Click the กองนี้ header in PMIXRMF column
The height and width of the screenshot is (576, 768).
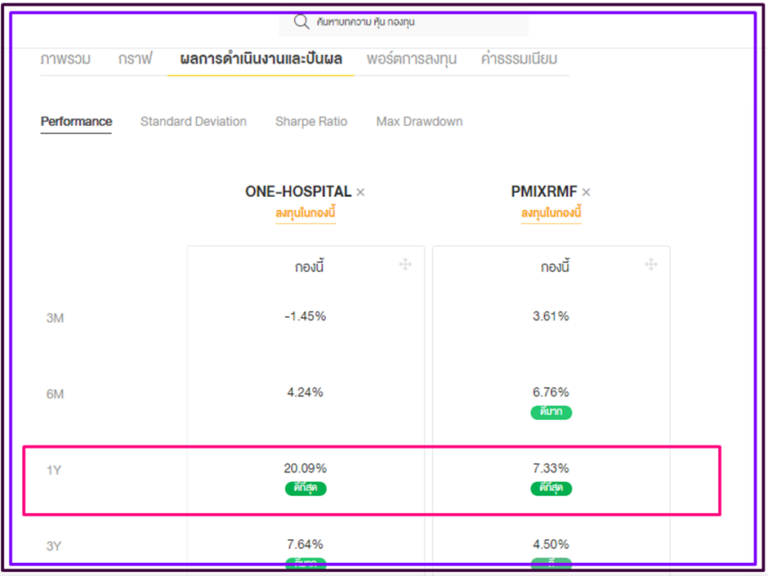click(555, 266)
